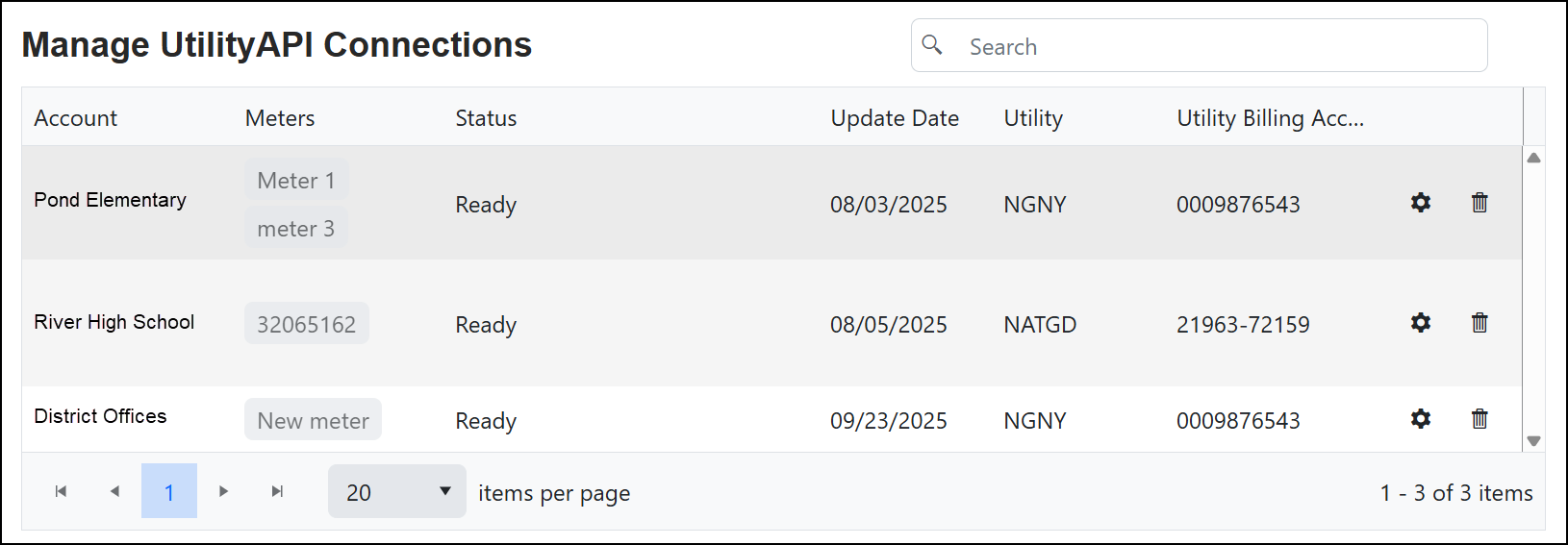Delete the River High School connection
This screenshot has height=545, width=1568.
coord(1479,323)
